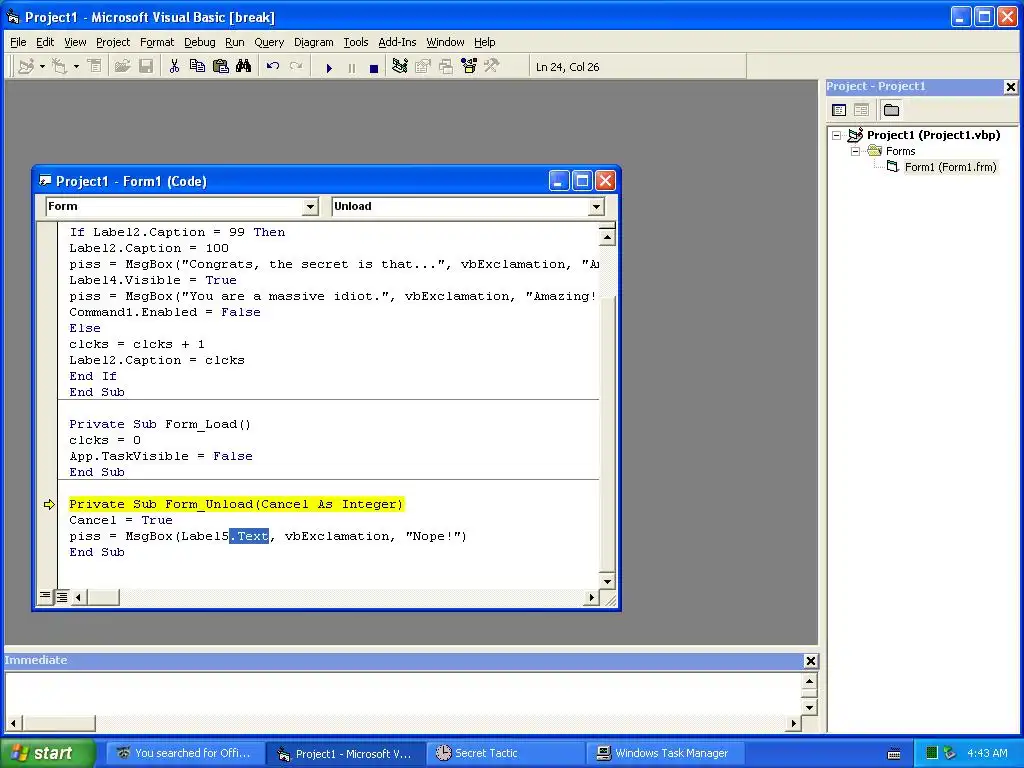Screen dimensions: 1024x768
Task: Open the Add Form dropdown arrow
Action: point(76,67)
